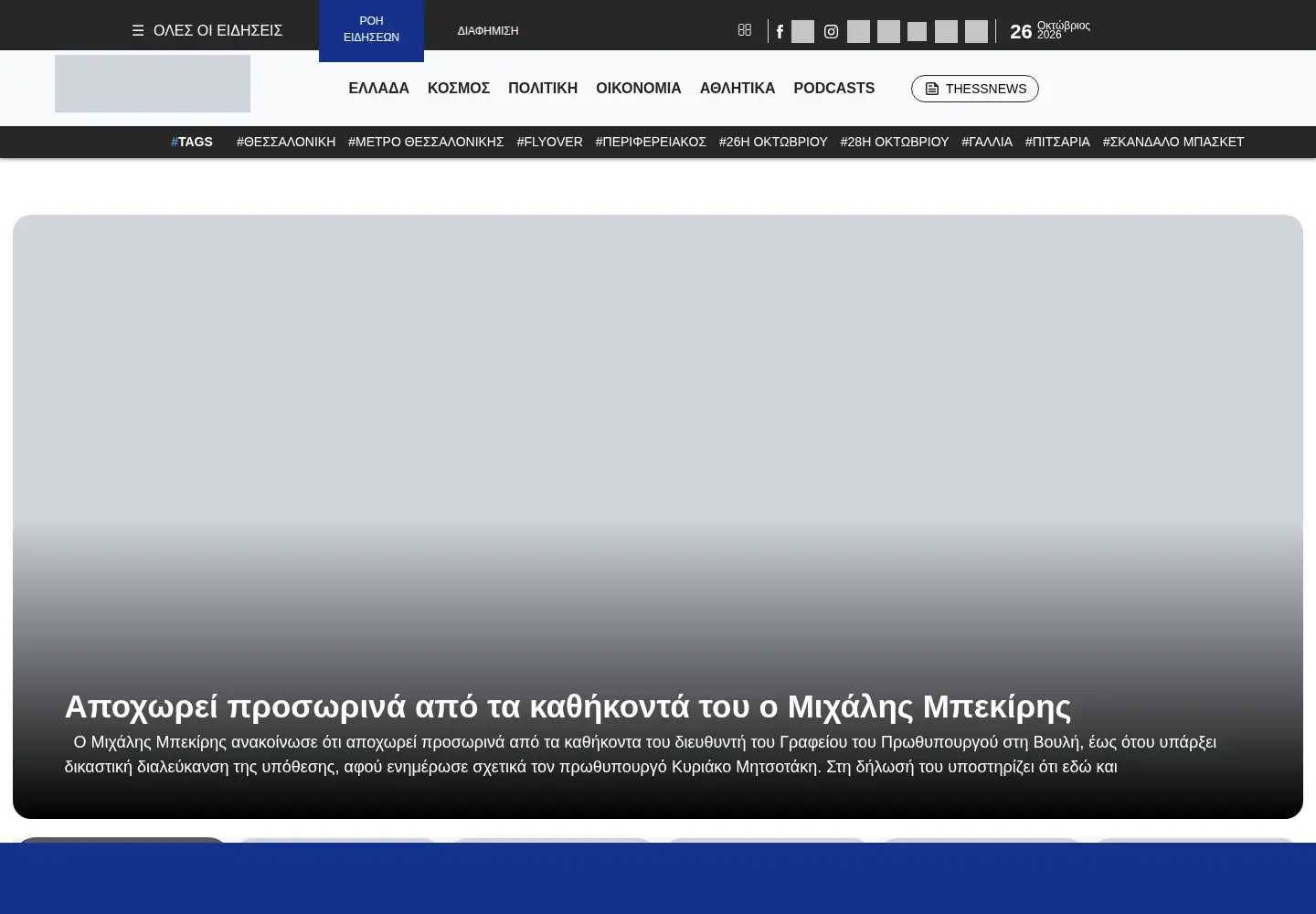
Task: Click the #TAGS label
Action: tap(192, 142)
